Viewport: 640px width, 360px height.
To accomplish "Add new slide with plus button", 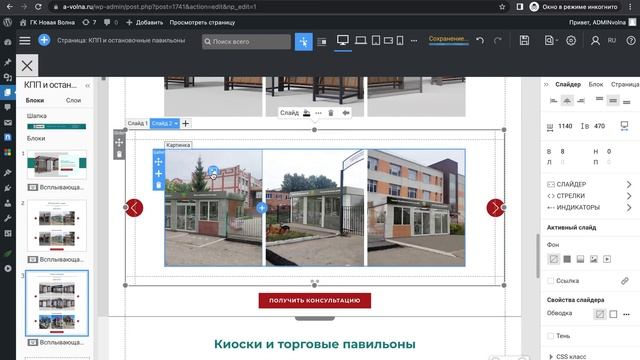I will pos(185,123).
